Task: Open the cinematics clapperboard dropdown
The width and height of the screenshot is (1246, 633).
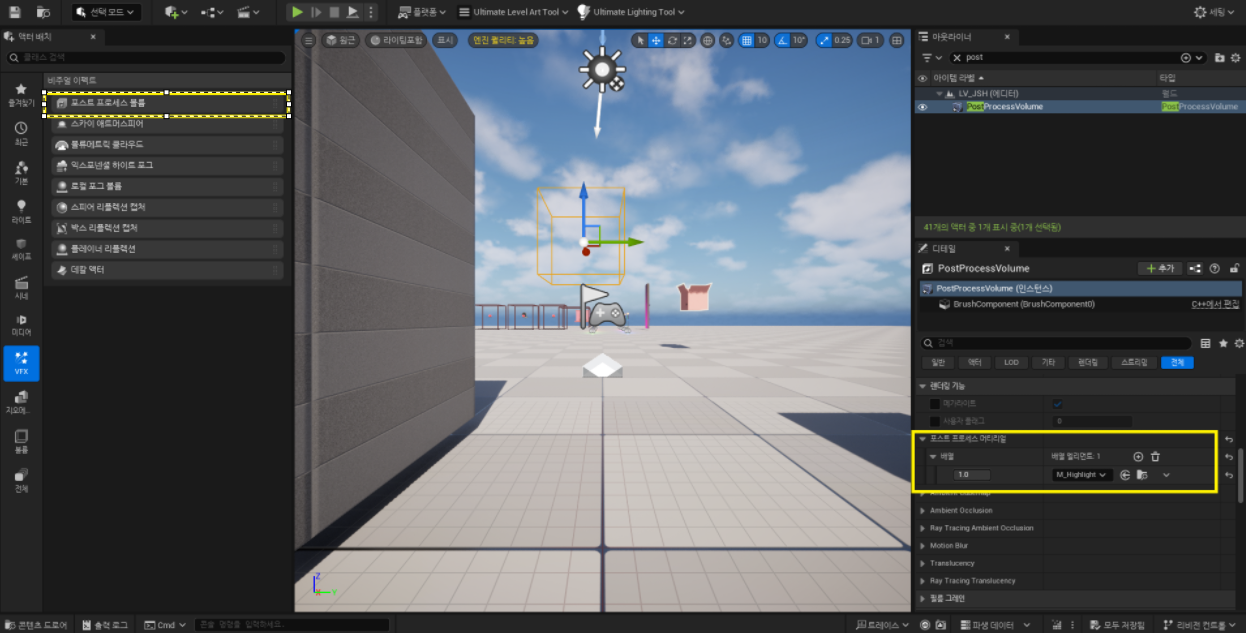Action: point(249,12)
